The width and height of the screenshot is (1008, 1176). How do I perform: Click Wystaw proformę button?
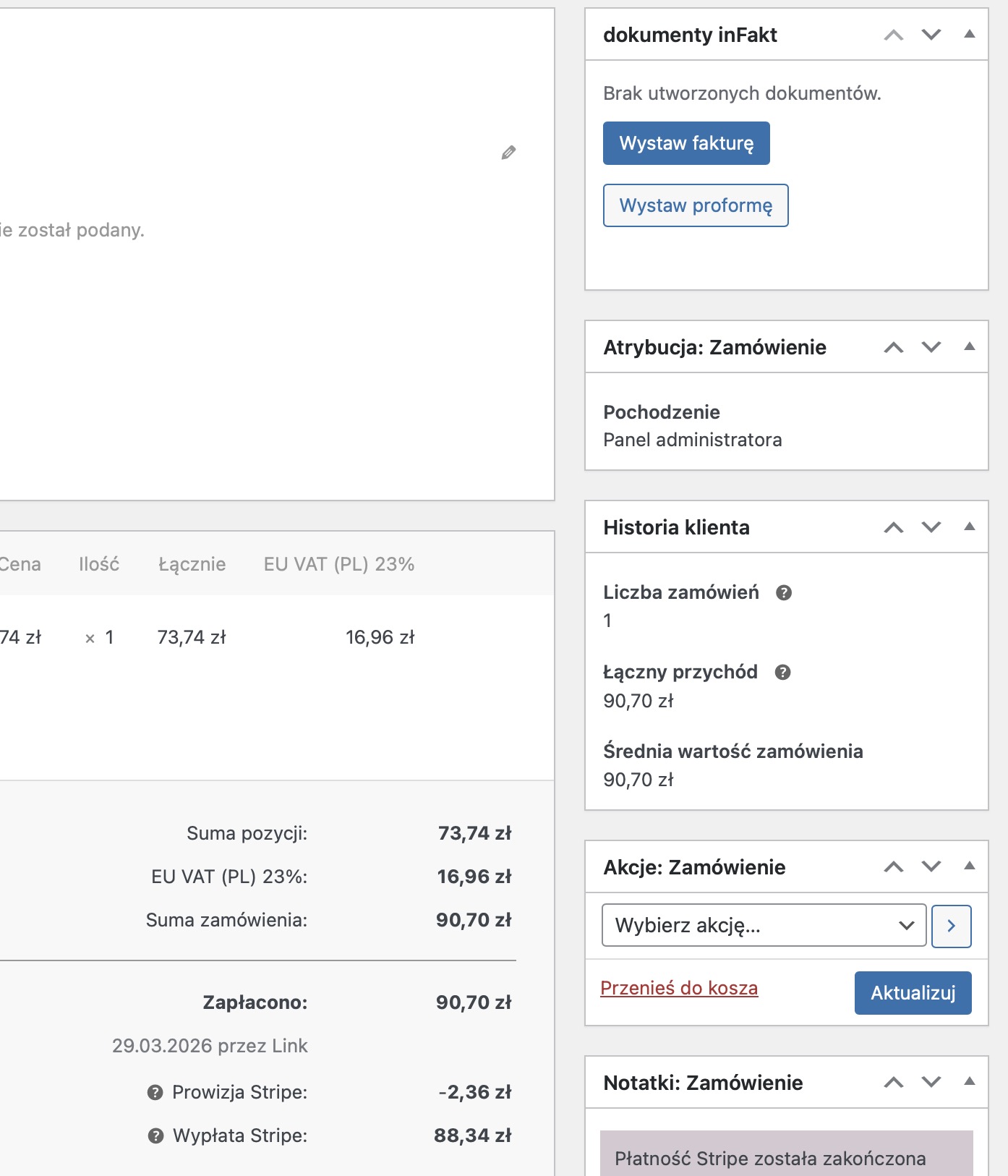696,205
